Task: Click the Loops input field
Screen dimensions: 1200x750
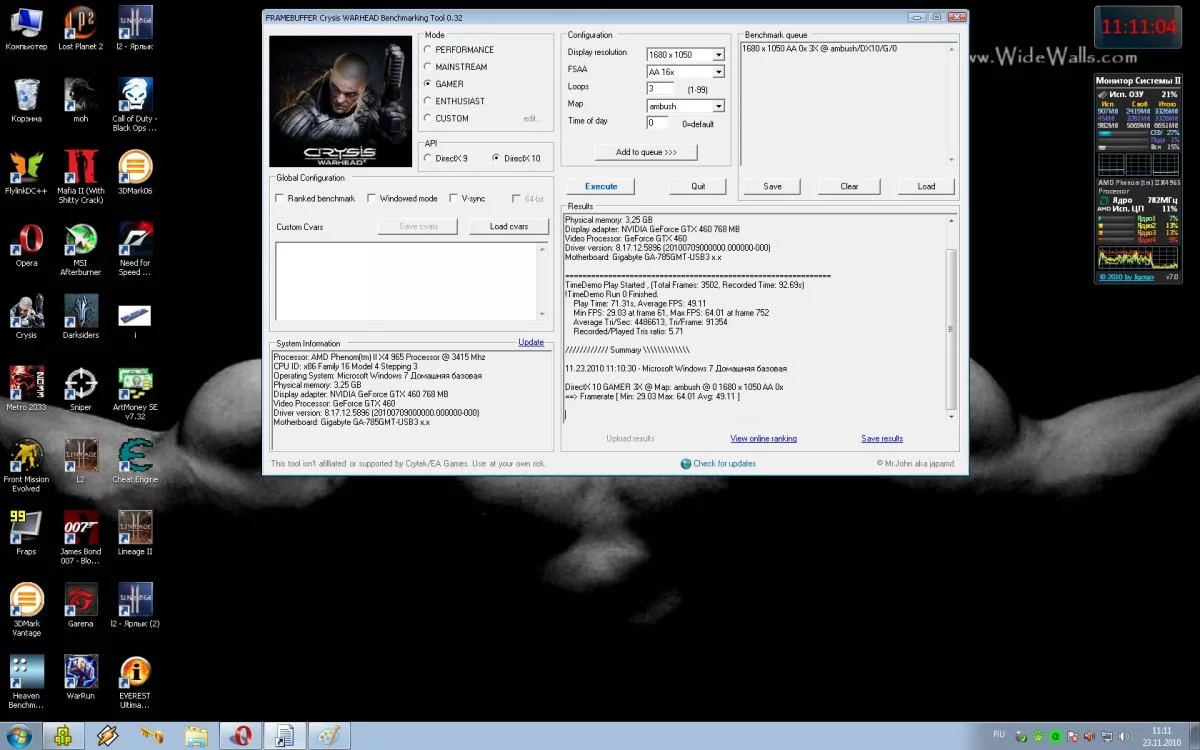Action: coord(661,89)
